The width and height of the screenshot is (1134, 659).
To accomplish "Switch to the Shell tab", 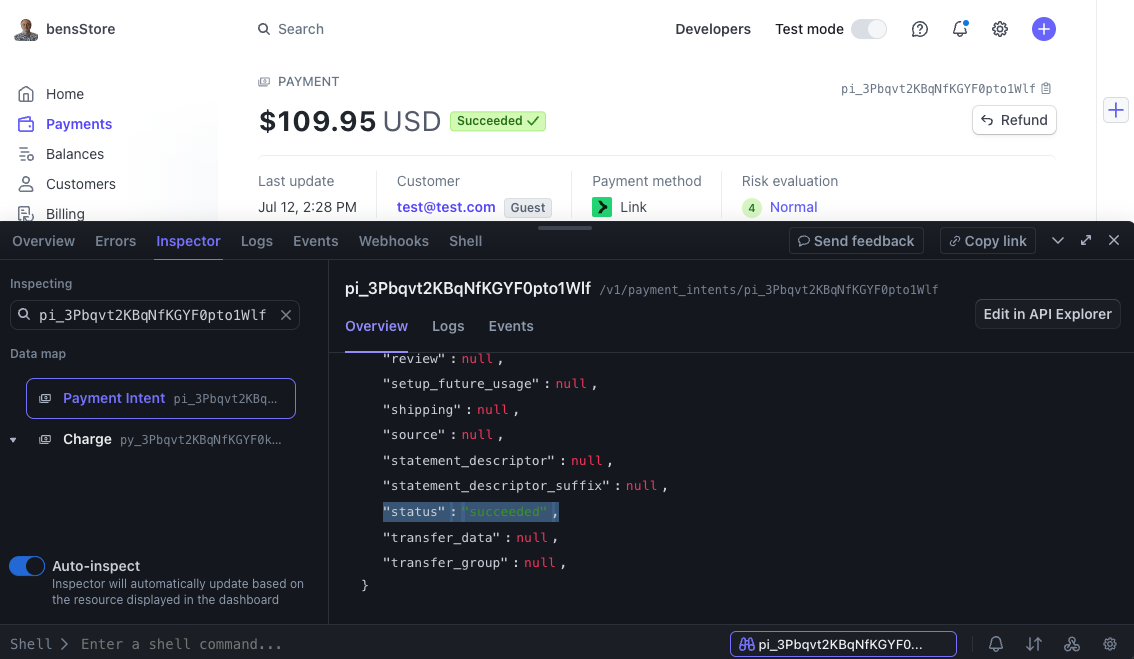I will (x=465, y=241).
